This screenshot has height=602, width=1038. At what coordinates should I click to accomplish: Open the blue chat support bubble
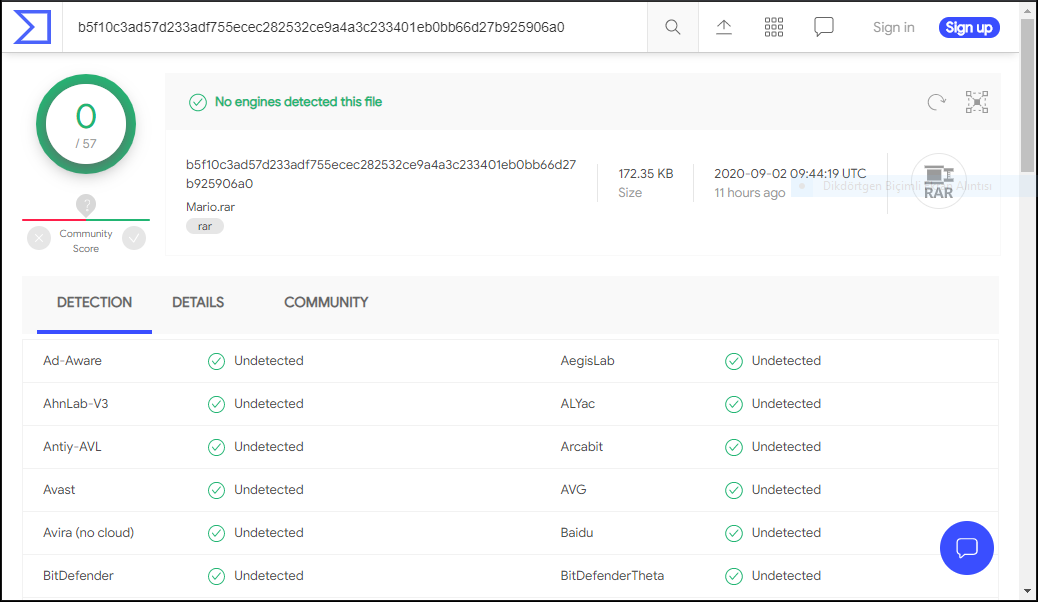[967, 548]
